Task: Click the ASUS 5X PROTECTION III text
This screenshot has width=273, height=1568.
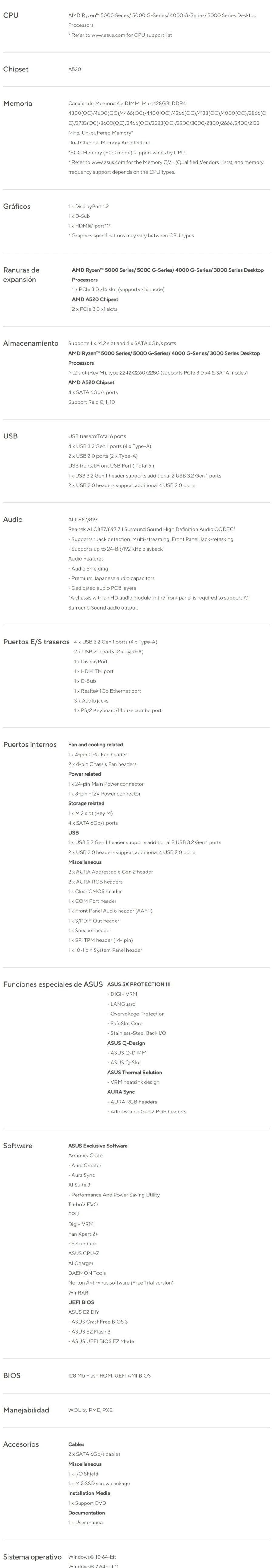Action: (139, 984)
